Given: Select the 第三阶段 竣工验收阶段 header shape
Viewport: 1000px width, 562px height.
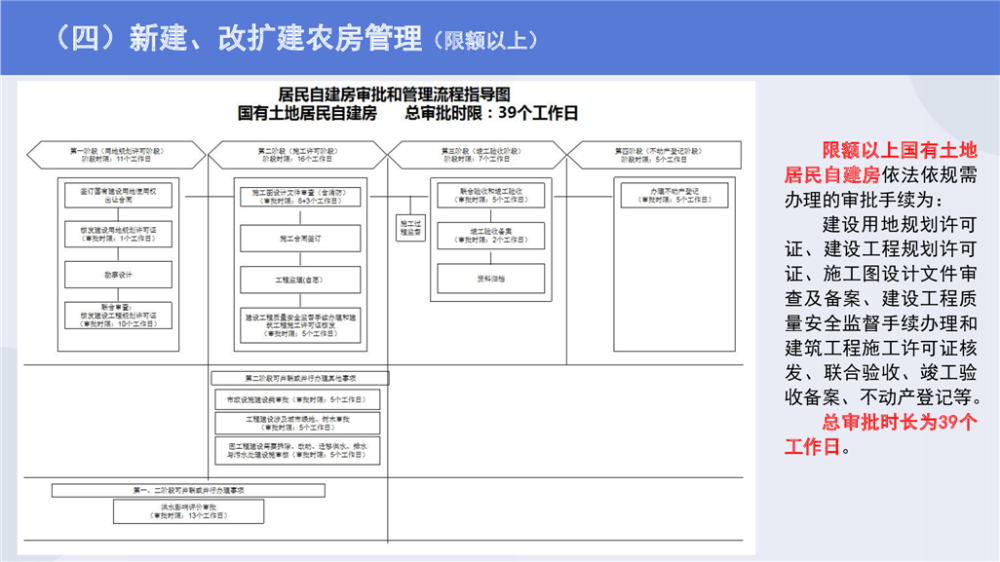Looking at the screenshot, I should (x=476, y=154).
